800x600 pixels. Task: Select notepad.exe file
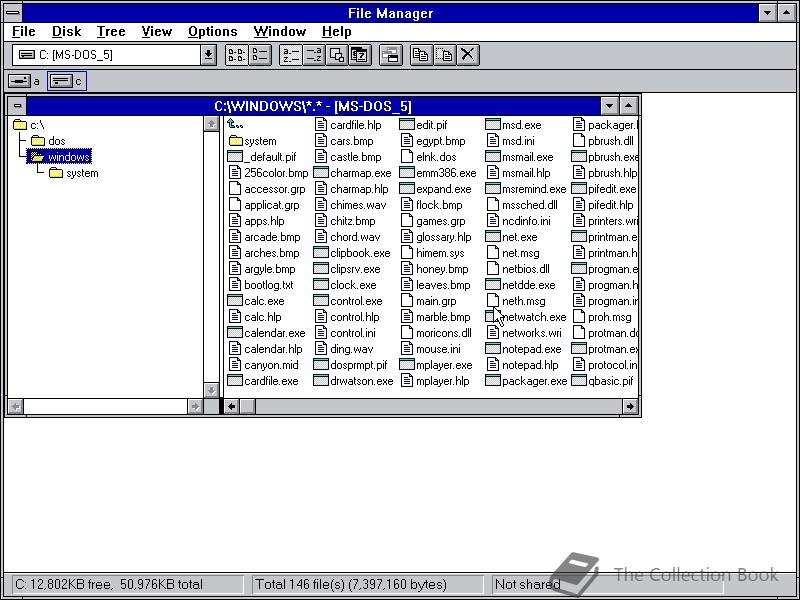523,349
